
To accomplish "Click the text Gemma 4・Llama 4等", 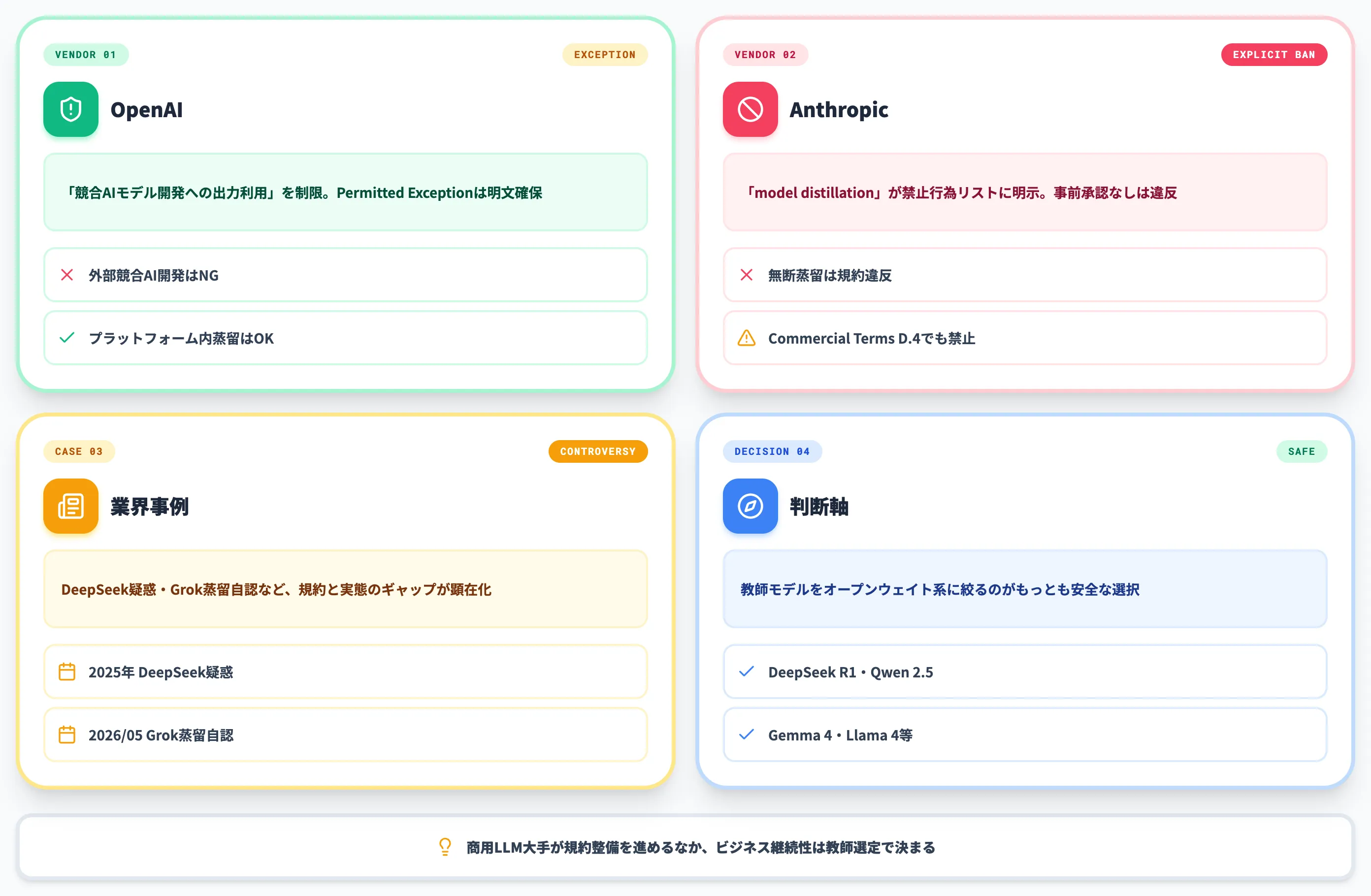I will click(840, 735).
